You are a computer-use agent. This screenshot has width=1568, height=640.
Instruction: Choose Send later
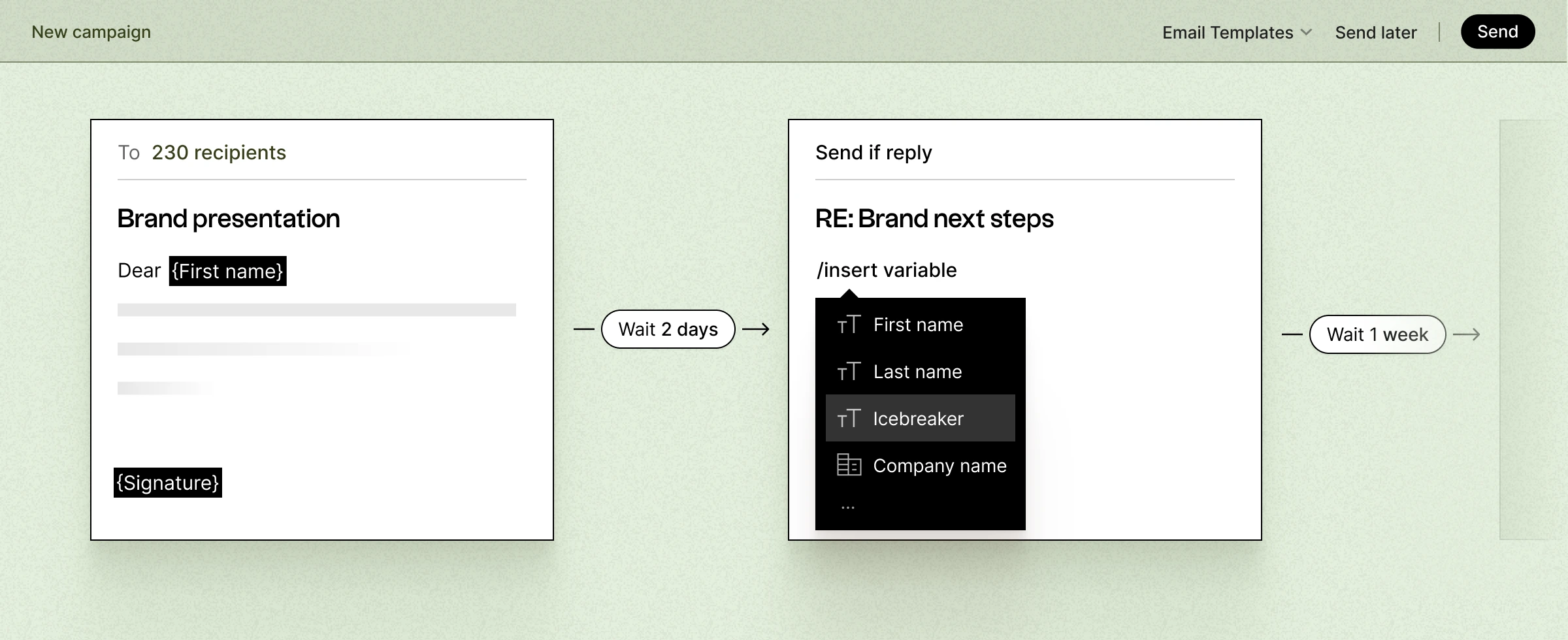(1376, 32)
